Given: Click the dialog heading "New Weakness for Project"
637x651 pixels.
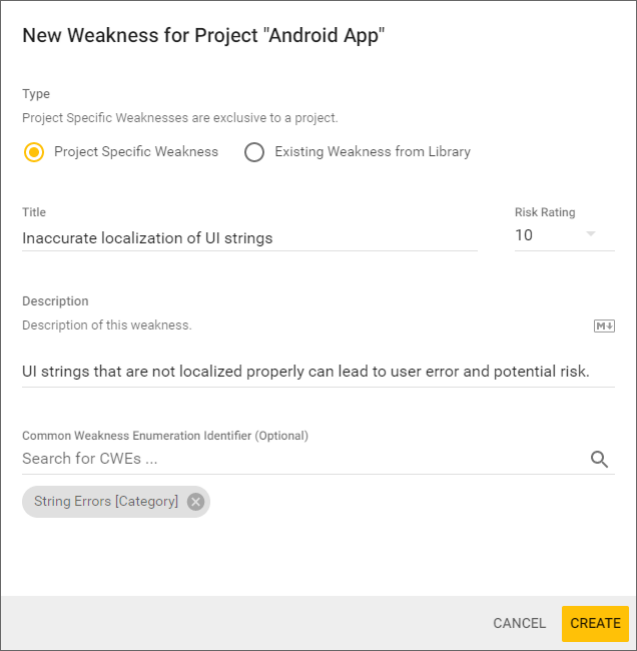Looking at the screenshot, I should pyautogui.click(x=204, y=36).
